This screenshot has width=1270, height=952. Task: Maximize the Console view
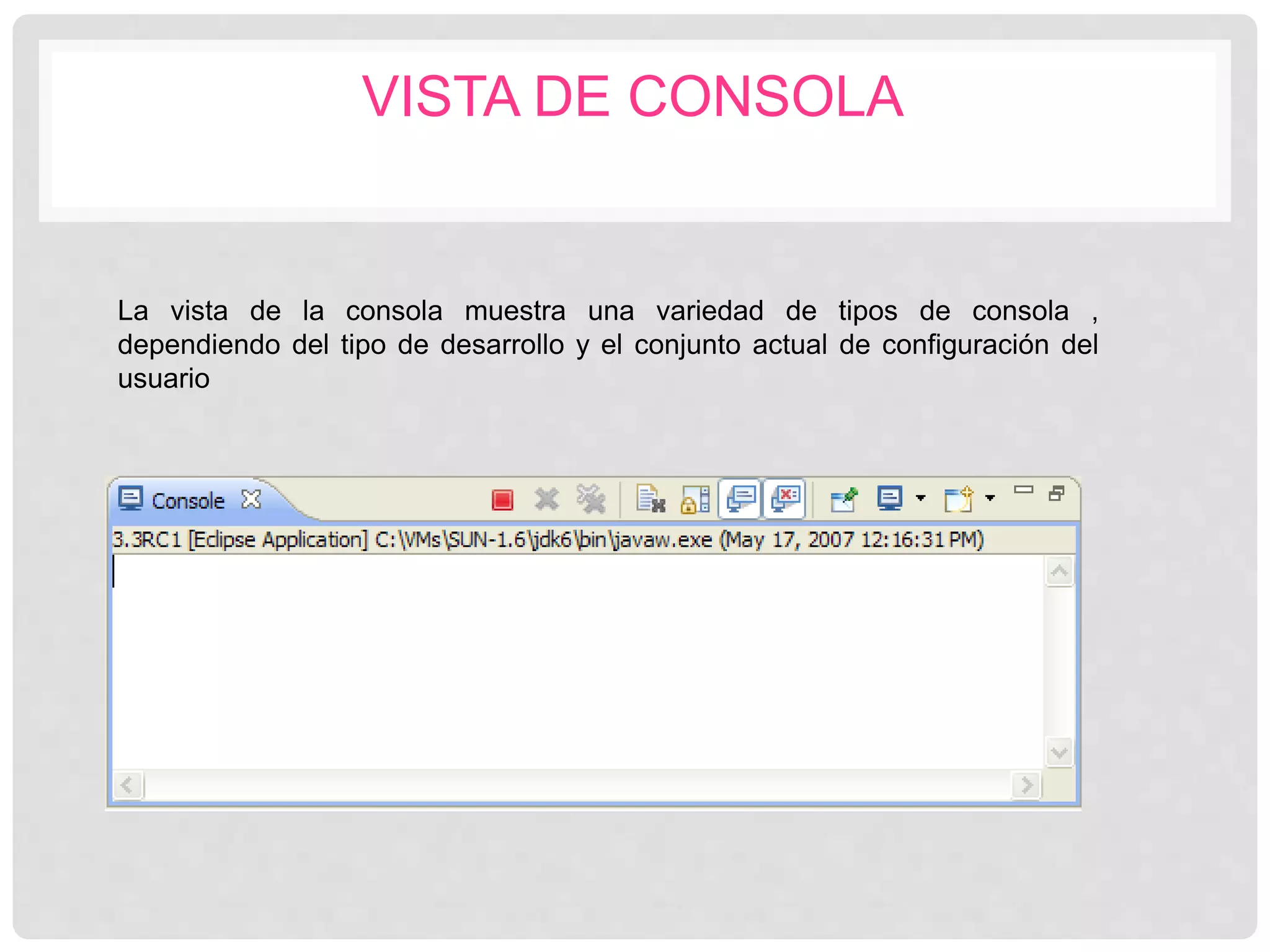[x=1057, y=493]
